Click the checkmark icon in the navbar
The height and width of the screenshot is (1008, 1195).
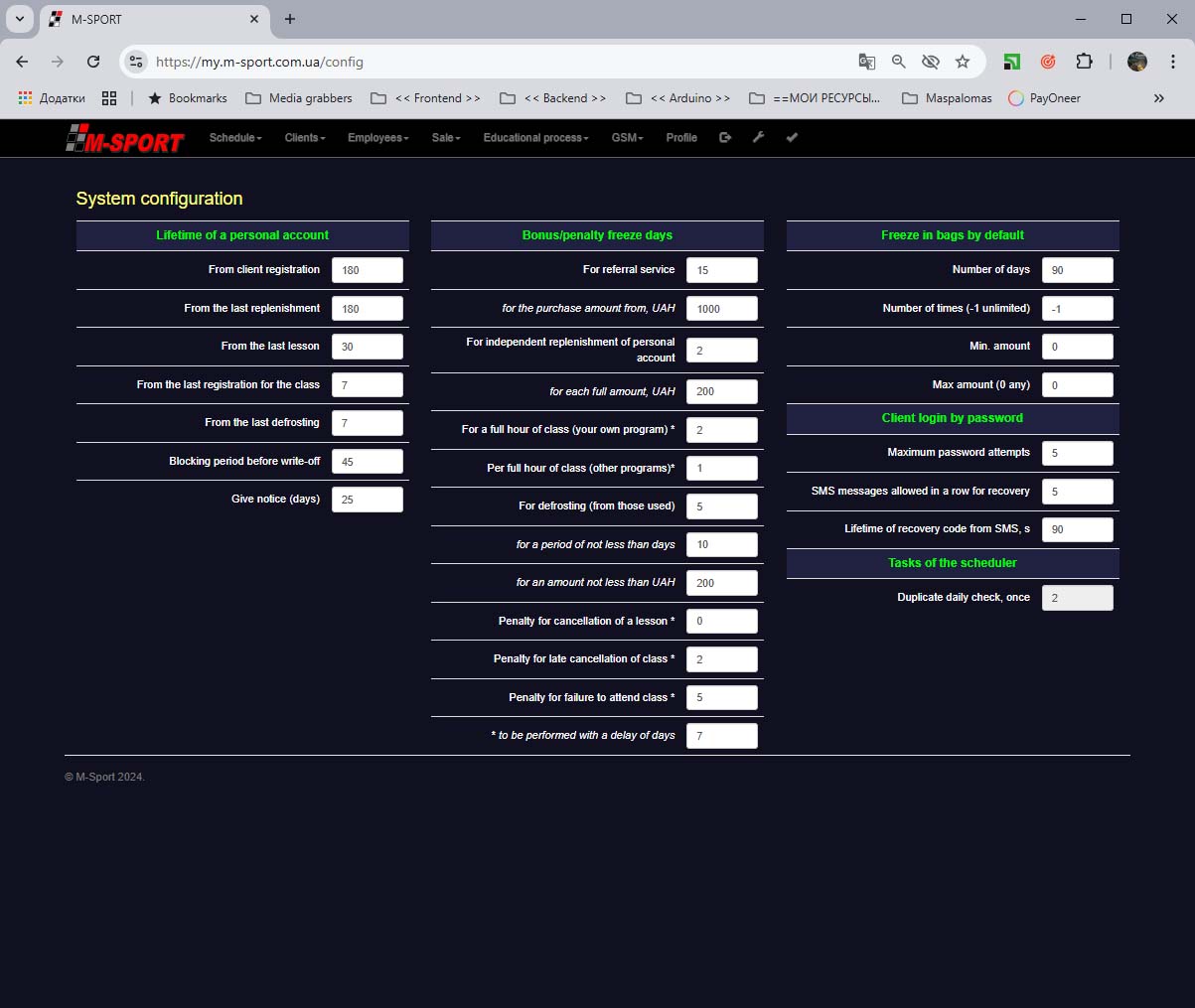792,138
